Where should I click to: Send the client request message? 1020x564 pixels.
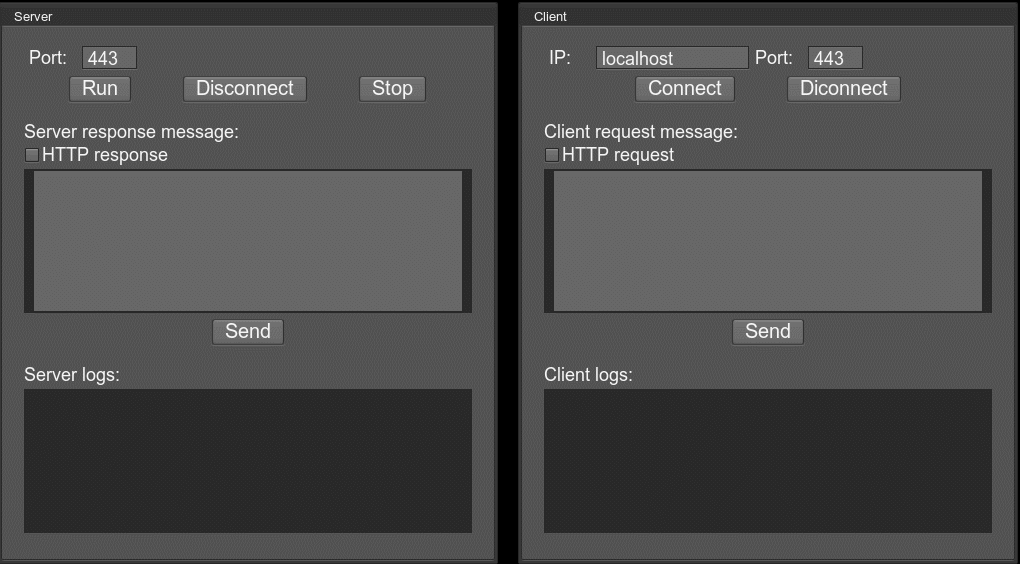(768, 332)
